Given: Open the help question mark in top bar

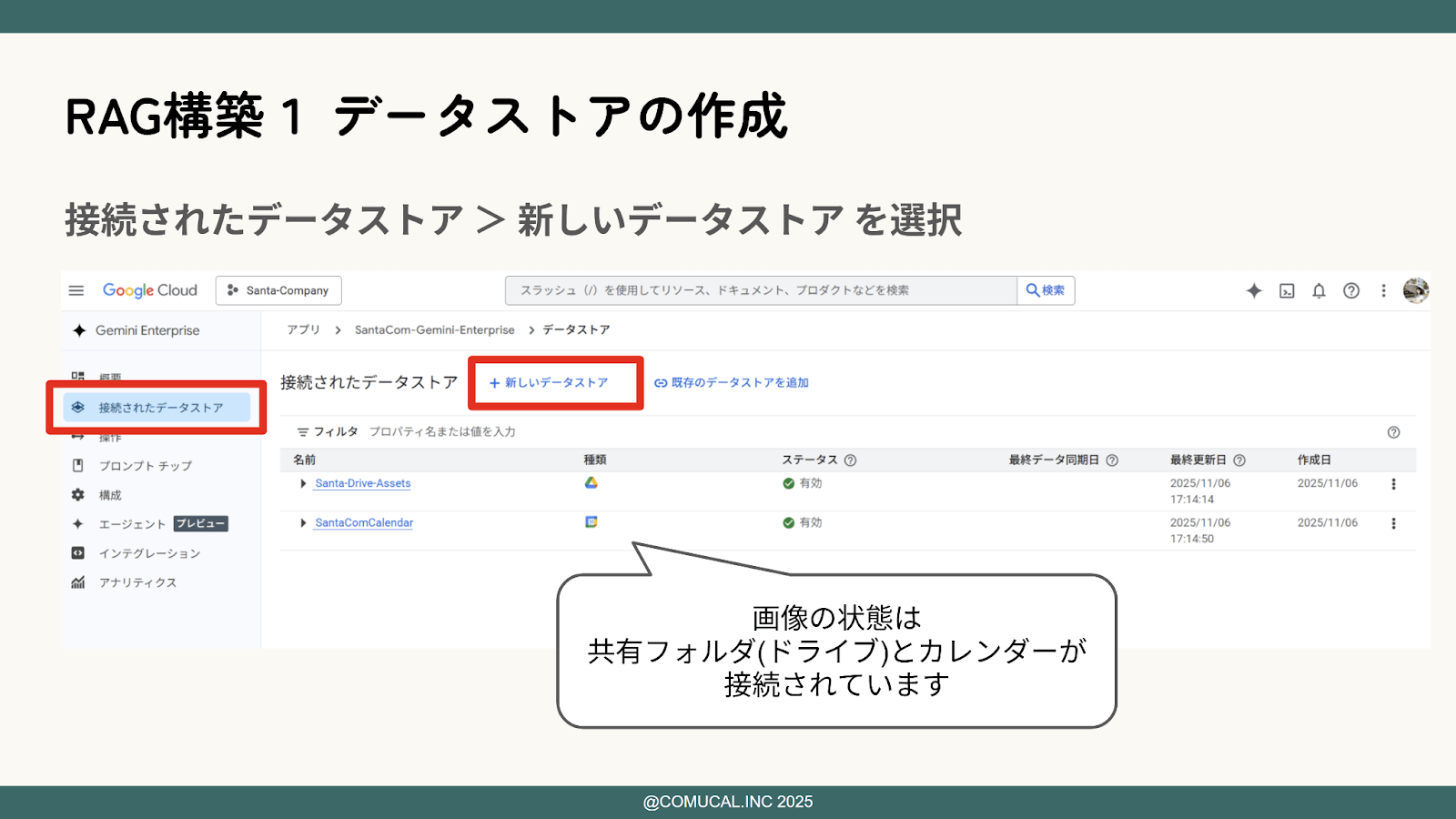Looking at the screenshot, I should (1351, 290).
